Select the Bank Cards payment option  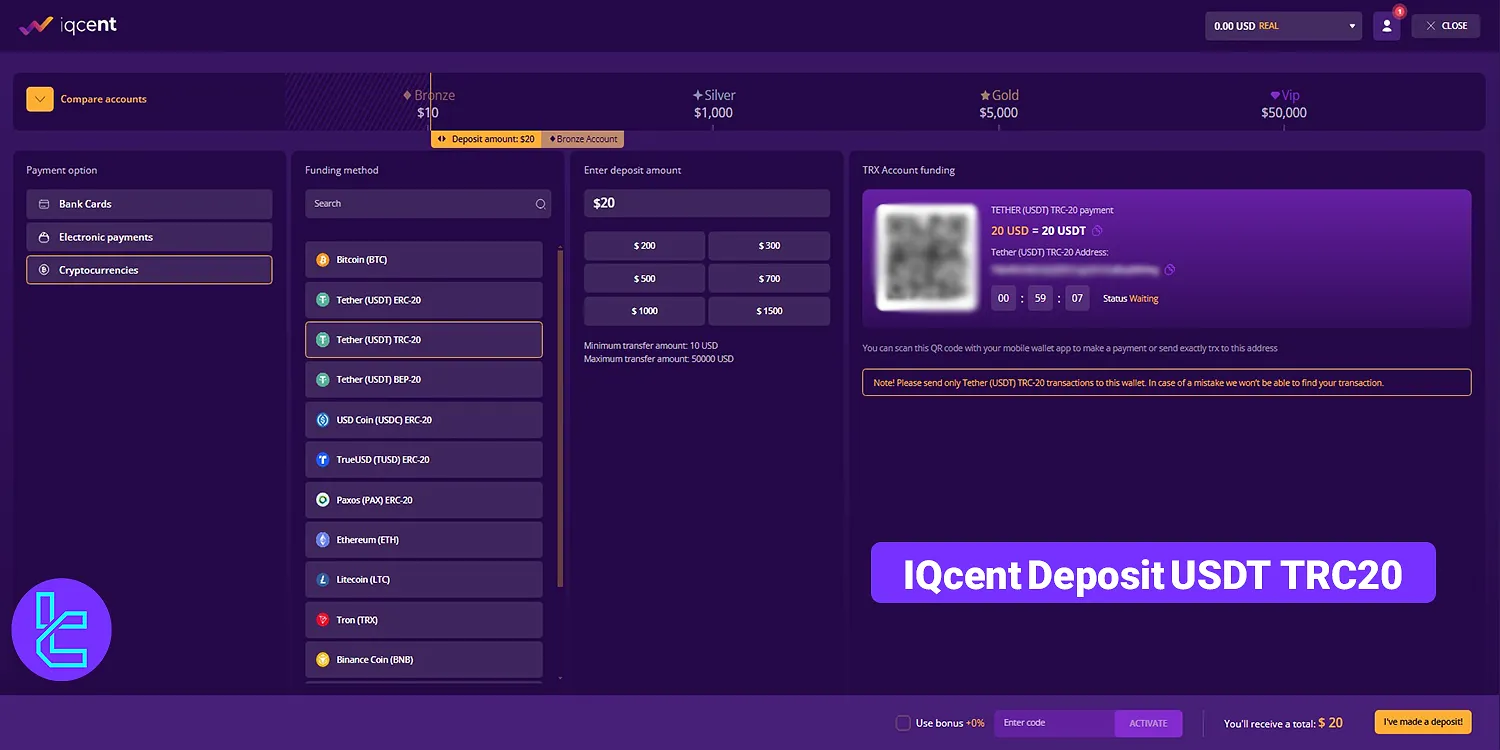[x=149, y=204]
